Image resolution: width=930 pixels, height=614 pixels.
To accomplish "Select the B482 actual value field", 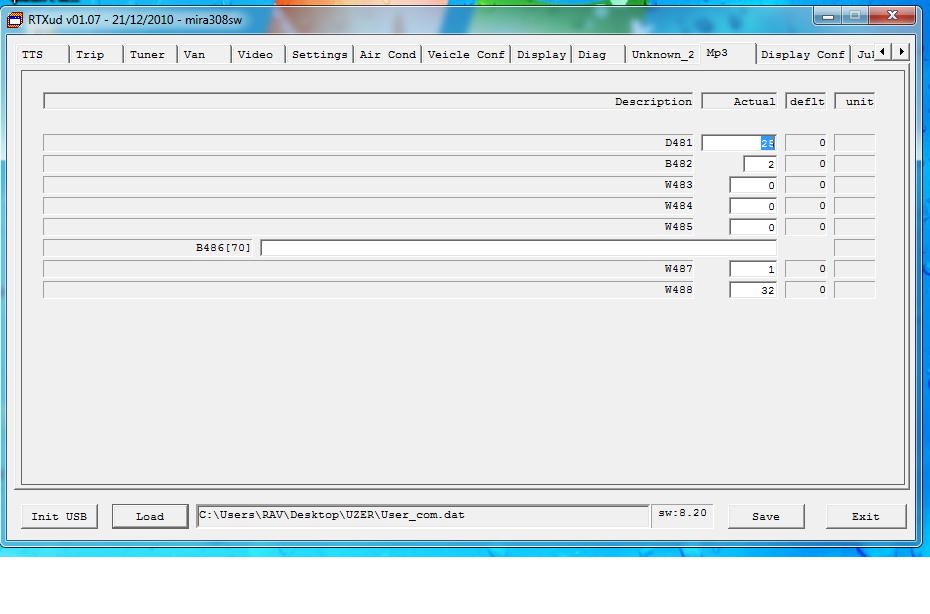I will tap(759, 164).
